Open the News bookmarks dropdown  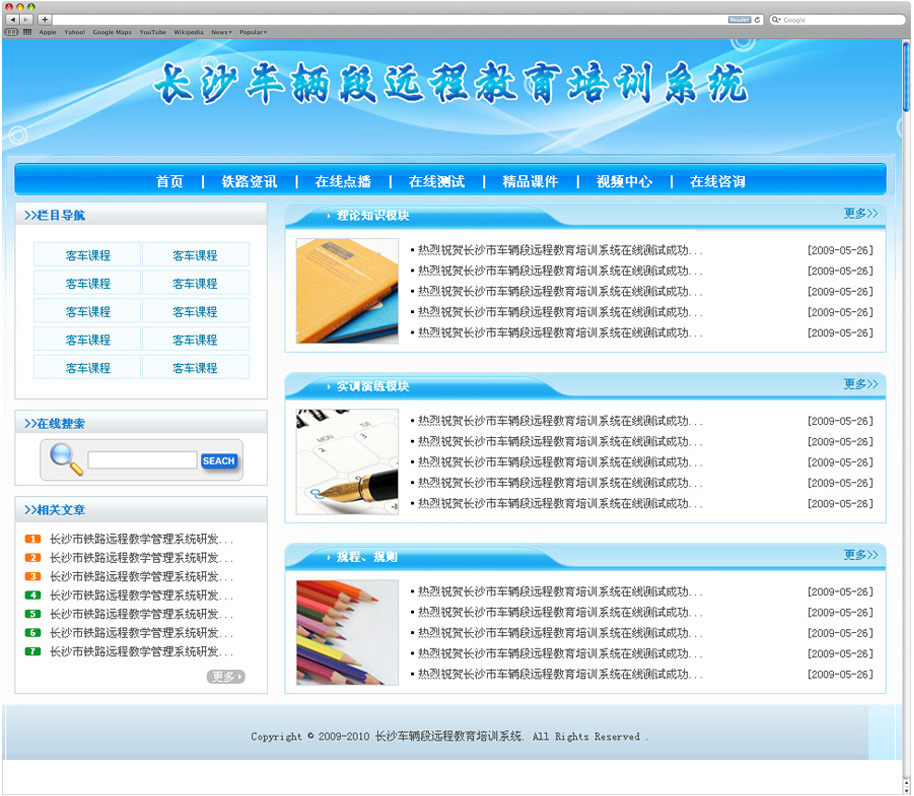(x=221, y=32)
